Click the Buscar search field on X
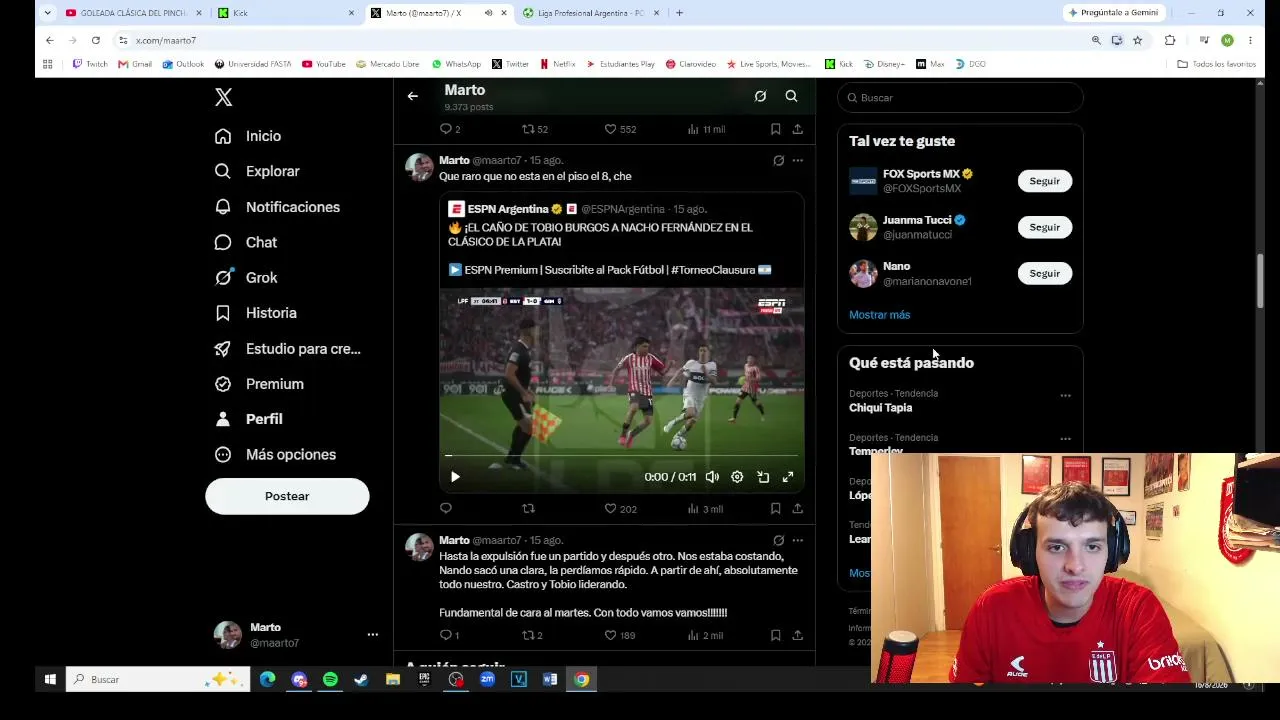1280x720 pixels. pyautogui.click(x=960, y=97)
